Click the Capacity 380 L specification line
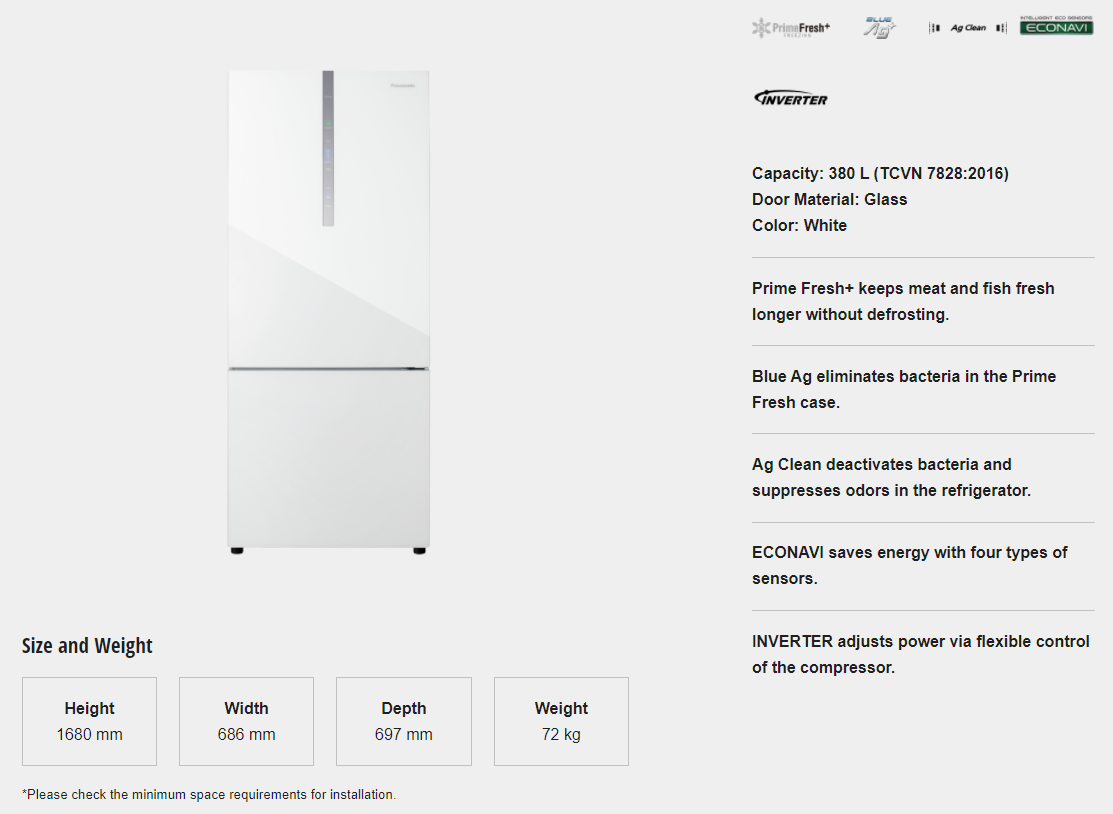The height and width of the screenshot is (814, 1113). tap(880, 173)
